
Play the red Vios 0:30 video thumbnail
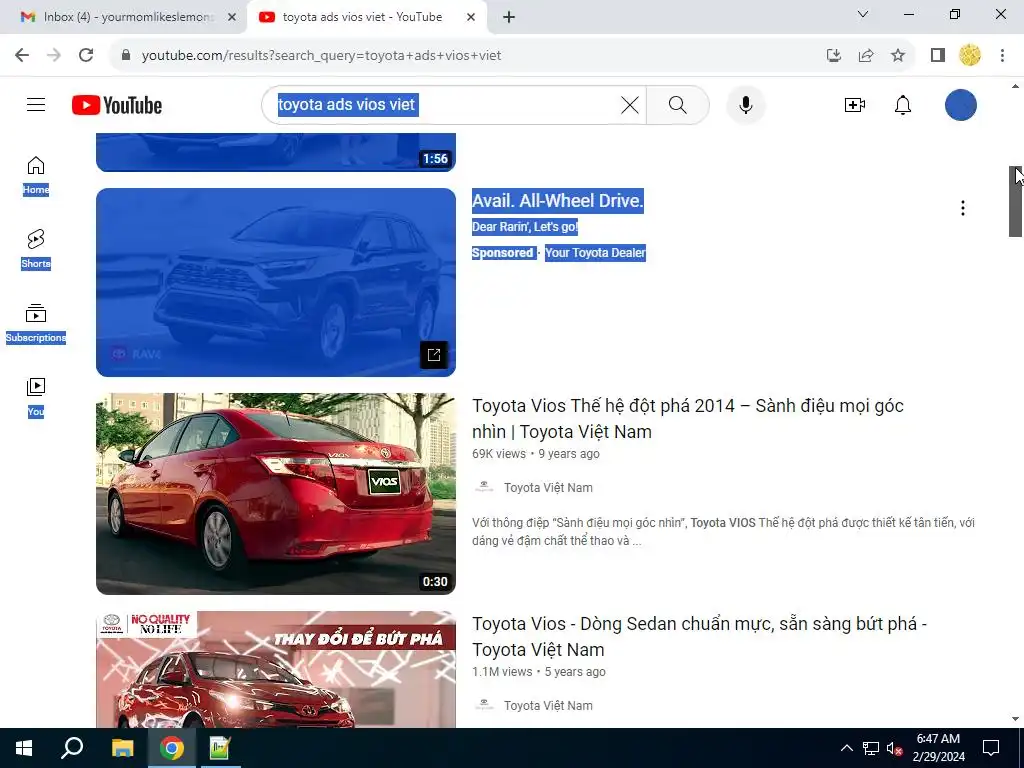point(276,494)
